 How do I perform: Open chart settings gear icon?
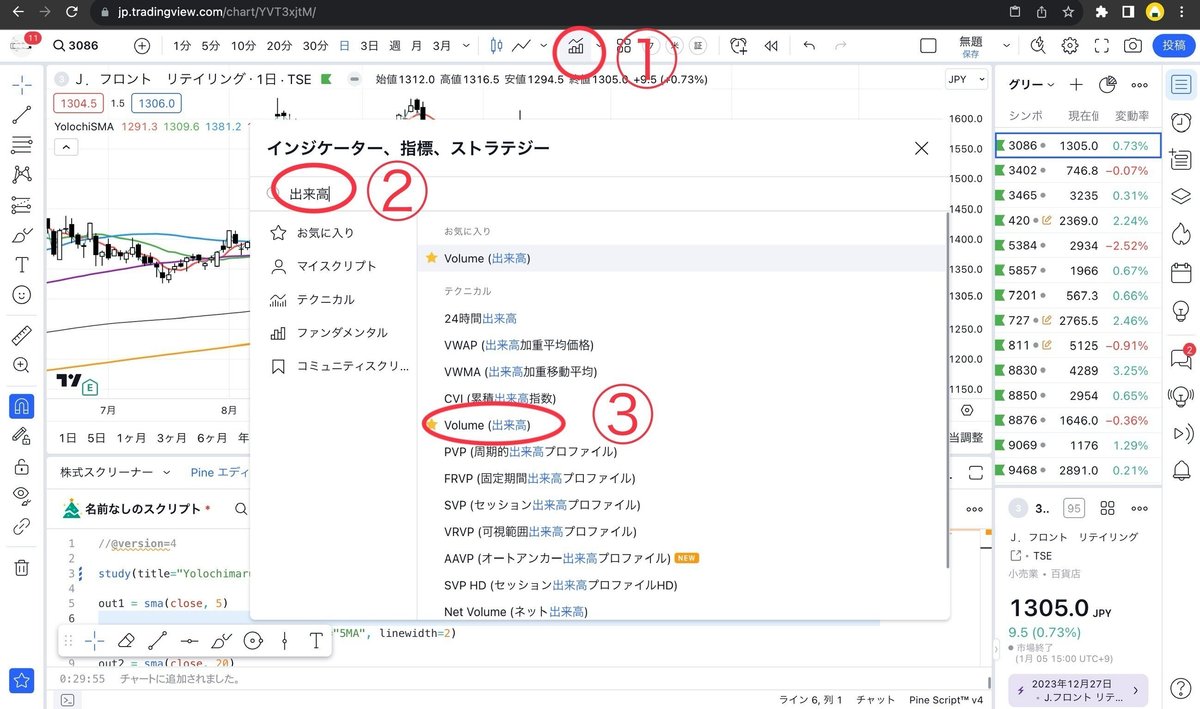(1070, 45)
